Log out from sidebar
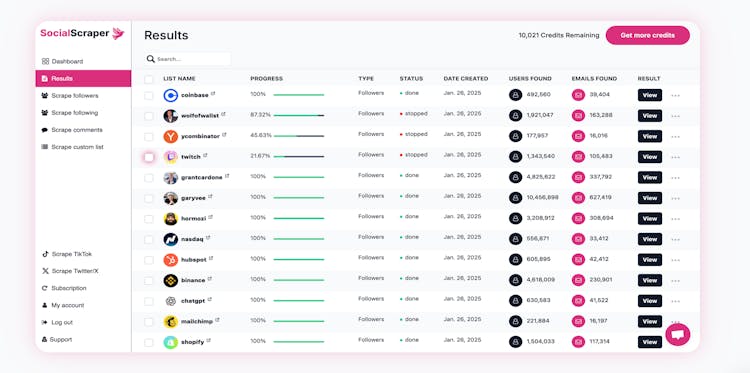 (x=57, y=322)
